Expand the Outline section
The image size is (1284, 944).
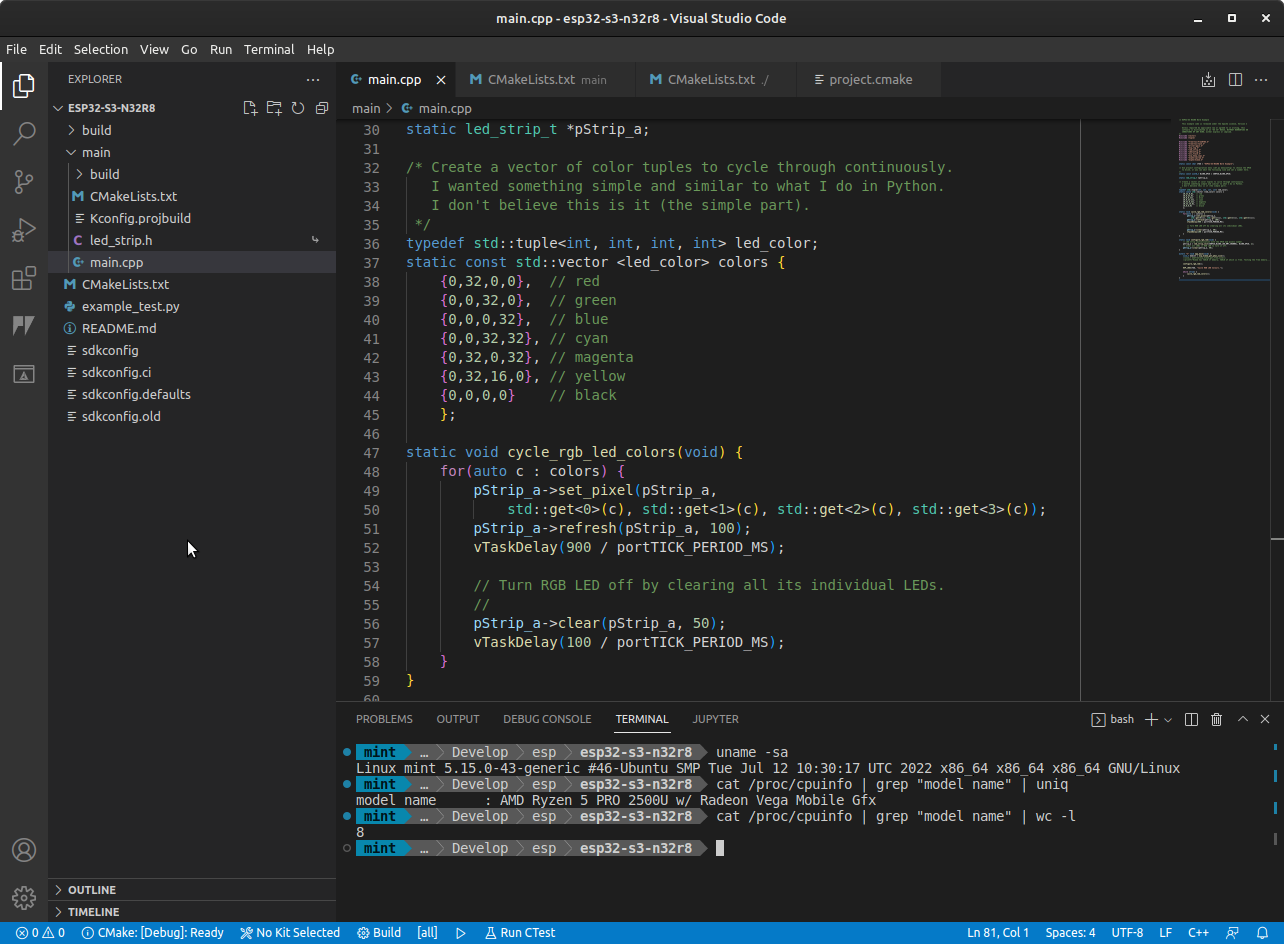click(x=192, y=890)
